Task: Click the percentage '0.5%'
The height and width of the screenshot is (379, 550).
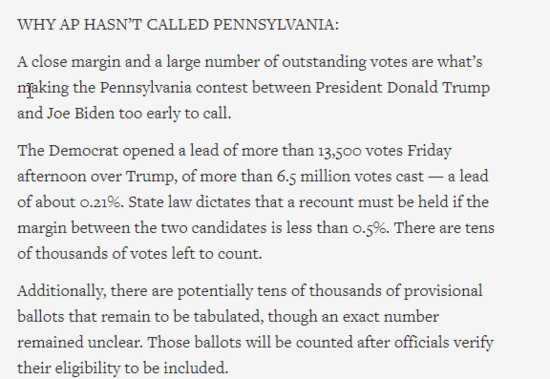Action: click(x=370, y=228)
